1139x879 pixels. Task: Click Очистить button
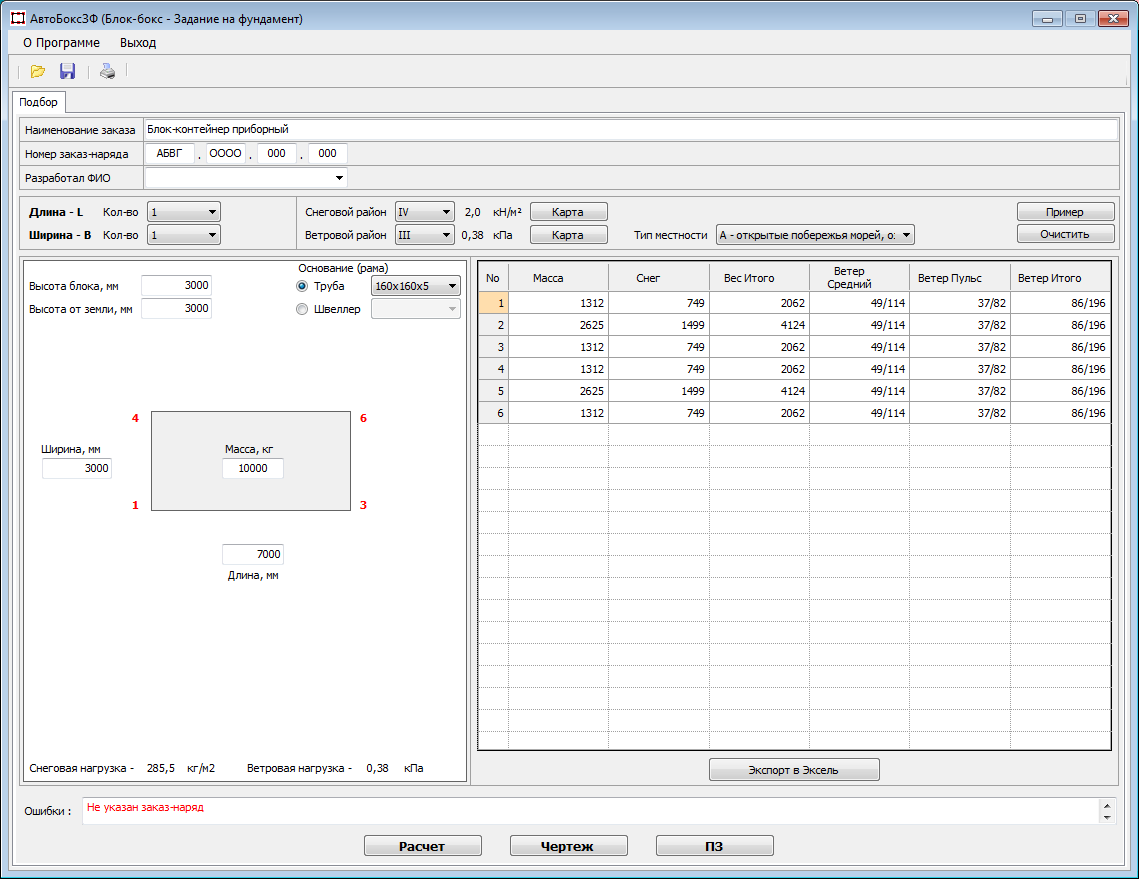click(x=1065, y=234)
